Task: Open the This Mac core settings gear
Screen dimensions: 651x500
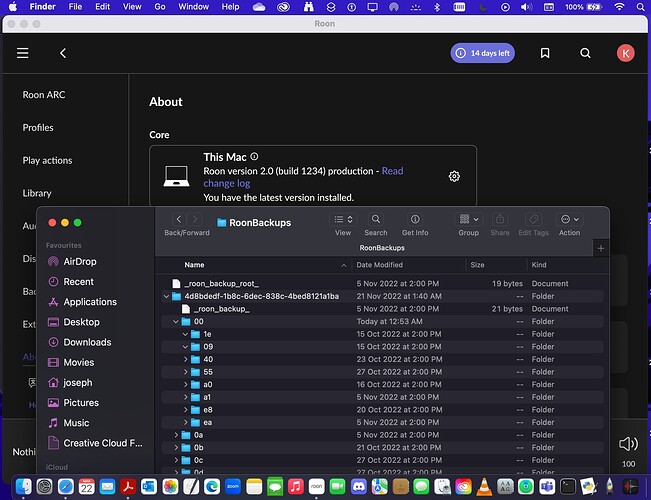Action: click(x=454, y=176)
